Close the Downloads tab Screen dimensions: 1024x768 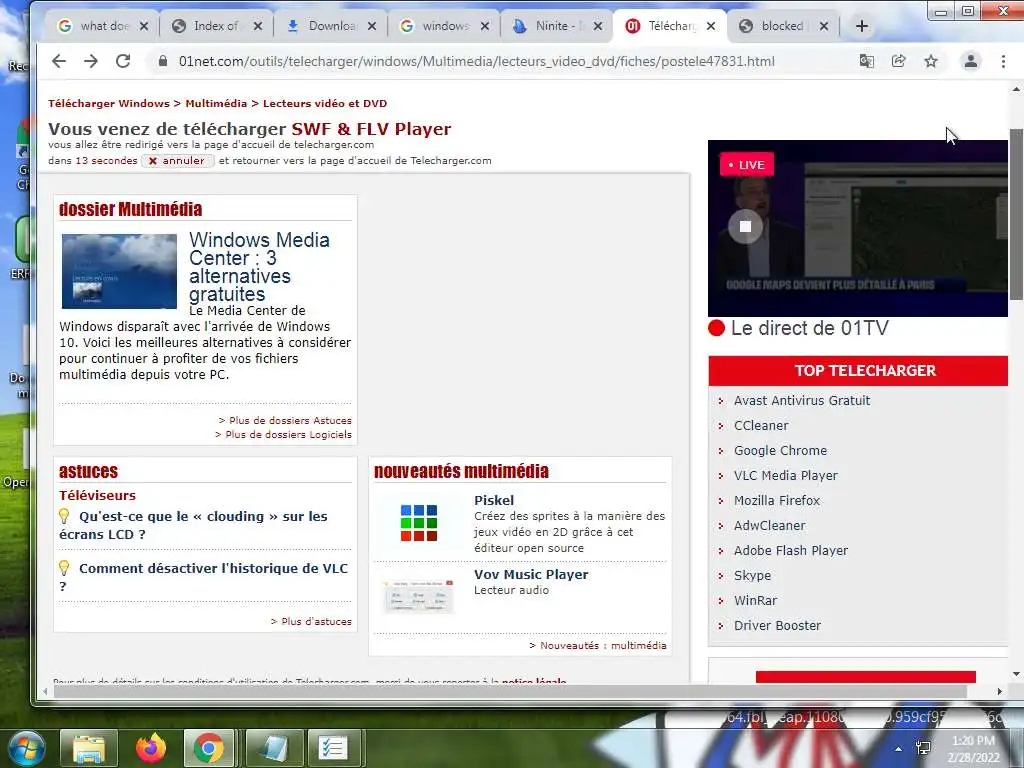tap(372, 26)
